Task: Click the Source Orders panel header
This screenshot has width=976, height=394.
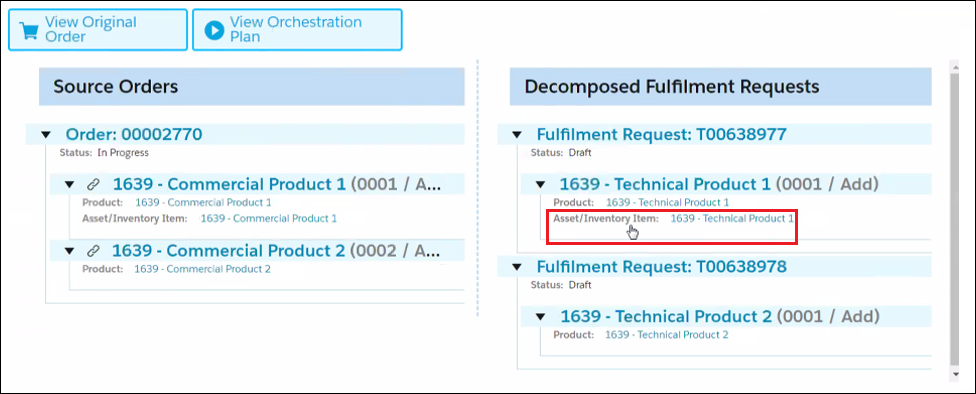Action: [252, 87]
